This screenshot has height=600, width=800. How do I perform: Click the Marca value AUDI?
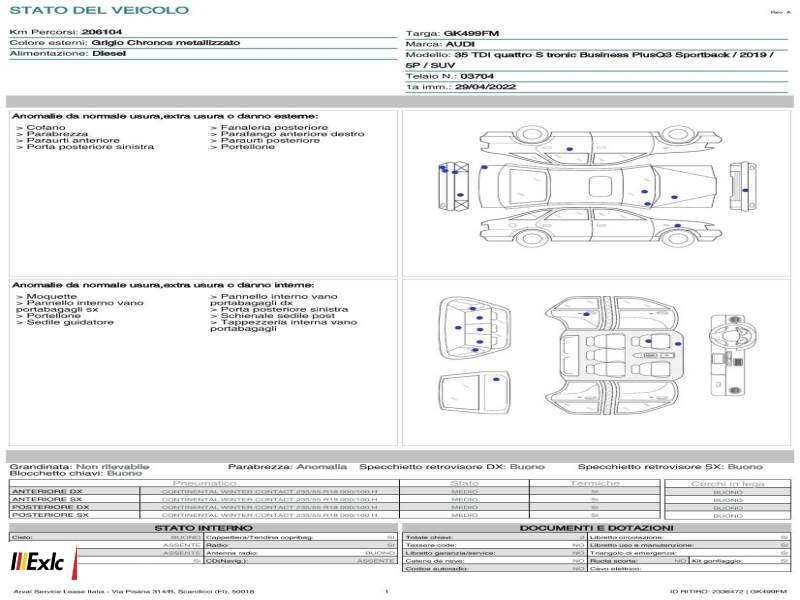click(460, 44)
